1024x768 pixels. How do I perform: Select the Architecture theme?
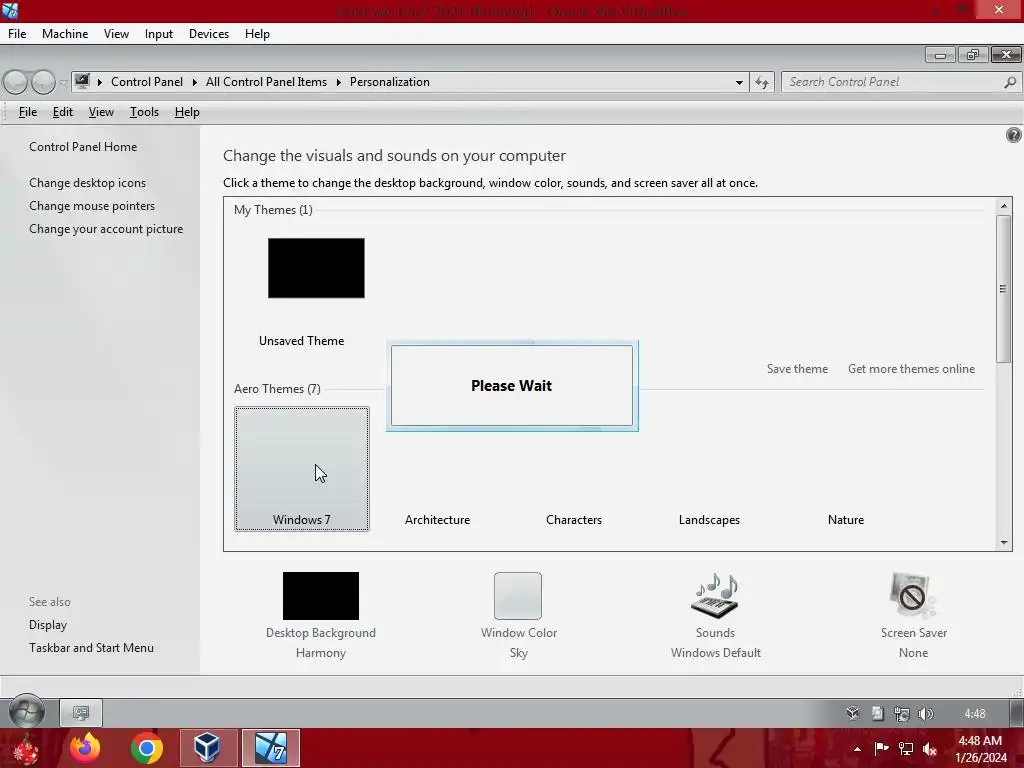coord(438,520)
